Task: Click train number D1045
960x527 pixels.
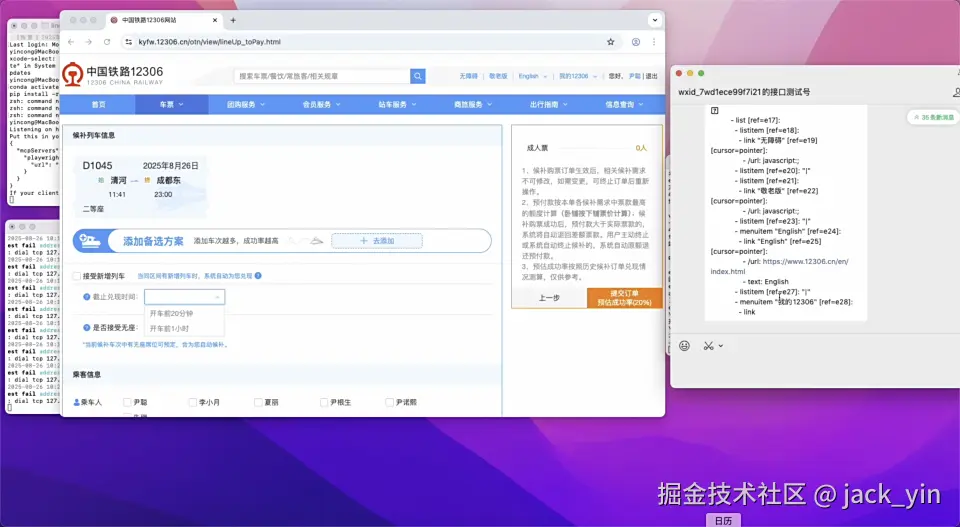Action: (97, 166)
